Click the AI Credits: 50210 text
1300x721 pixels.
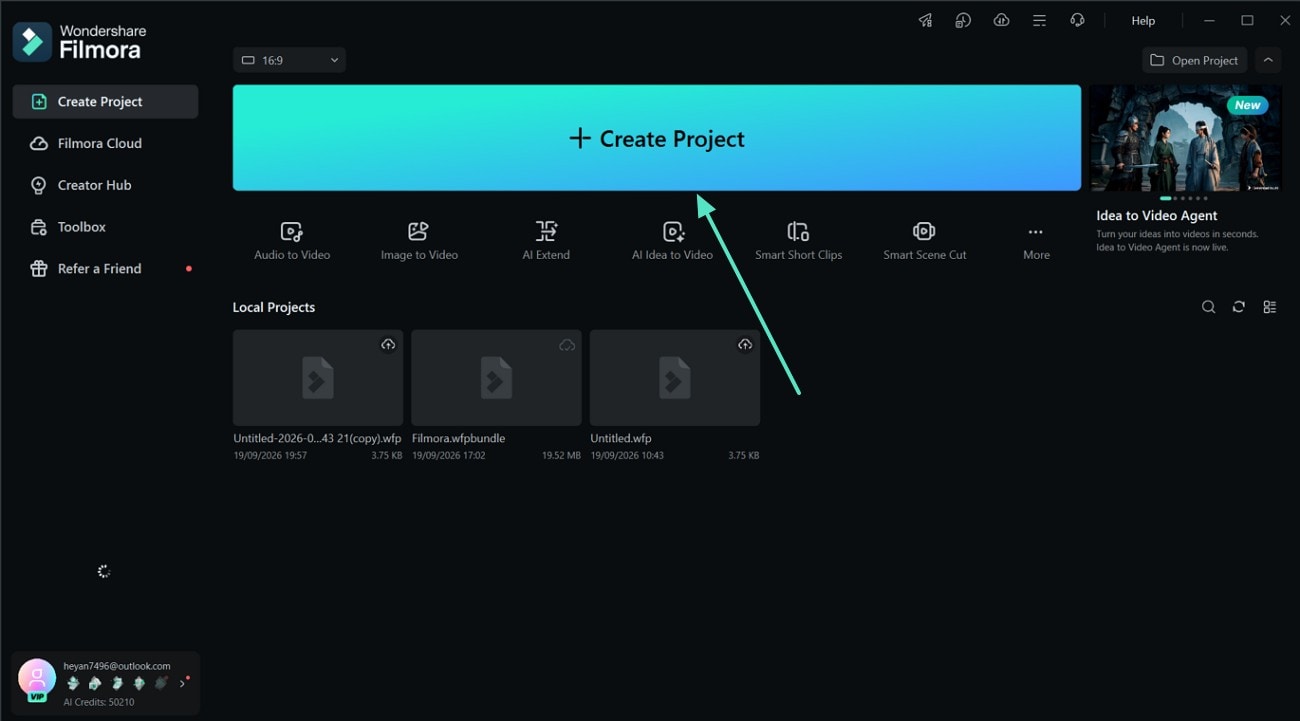coord(99,702)
